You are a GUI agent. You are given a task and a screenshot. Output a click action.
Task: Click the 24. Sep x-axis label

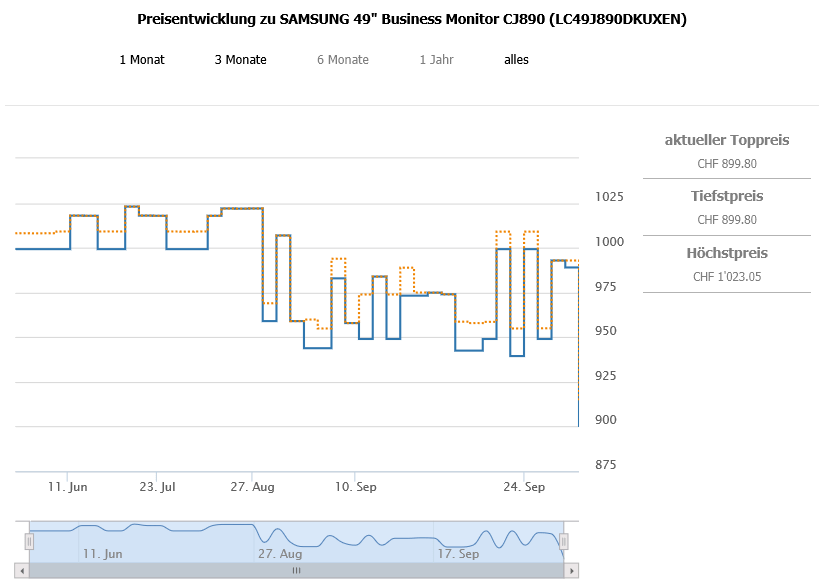point(525,487)
